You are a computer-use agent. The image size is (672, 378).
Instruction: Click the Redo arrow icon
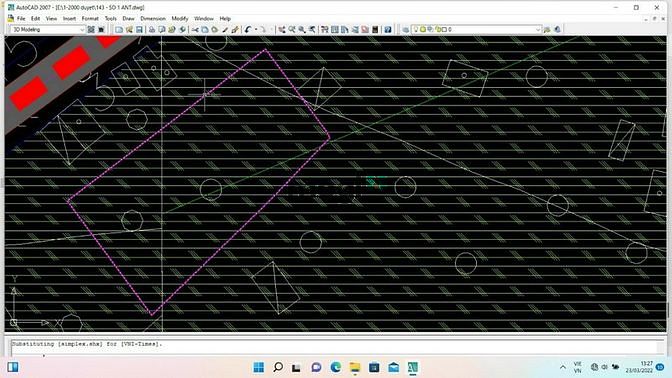pos(263,30)
